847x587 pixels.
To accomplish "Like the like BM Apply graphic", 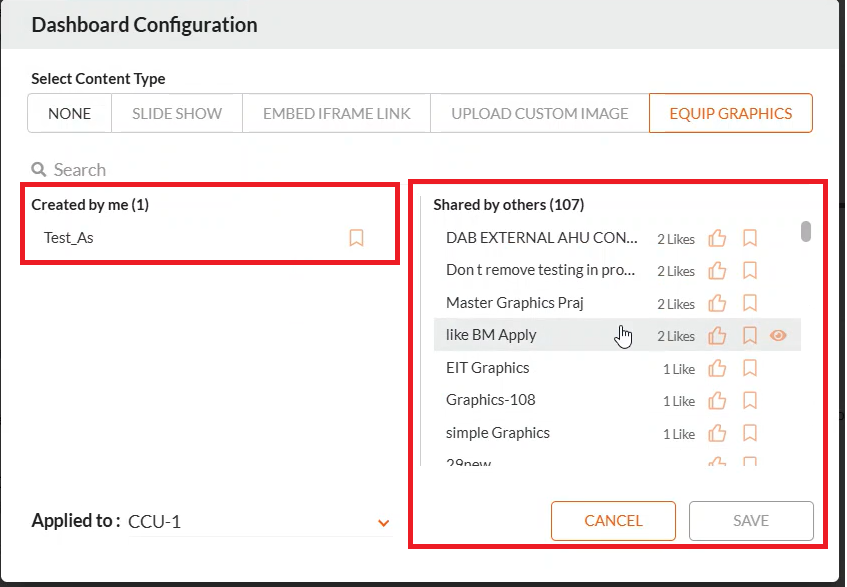I will [x=717, y=335].
